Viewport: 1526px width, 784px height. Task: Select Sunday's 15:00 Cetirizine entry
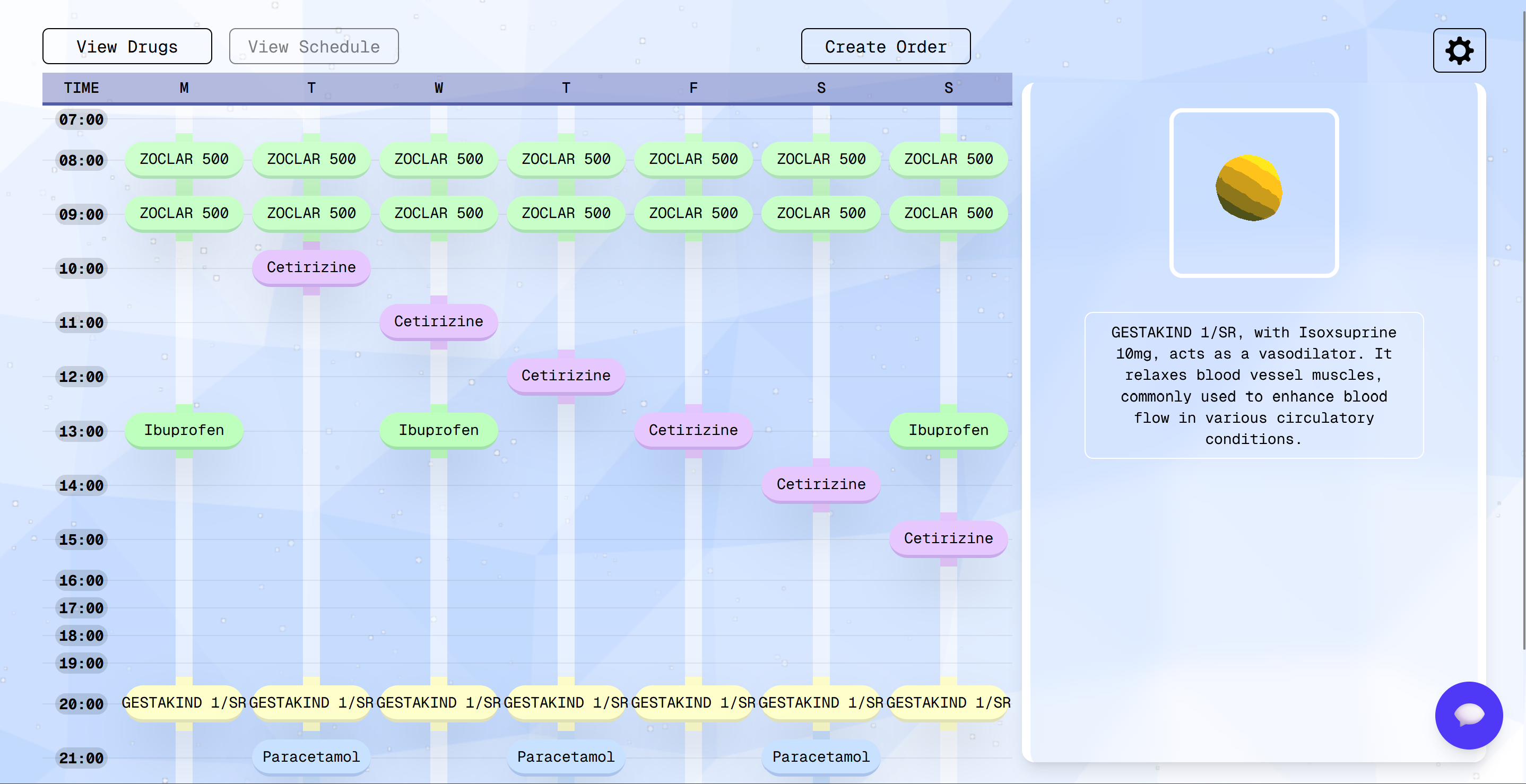(x=948, y=538)
